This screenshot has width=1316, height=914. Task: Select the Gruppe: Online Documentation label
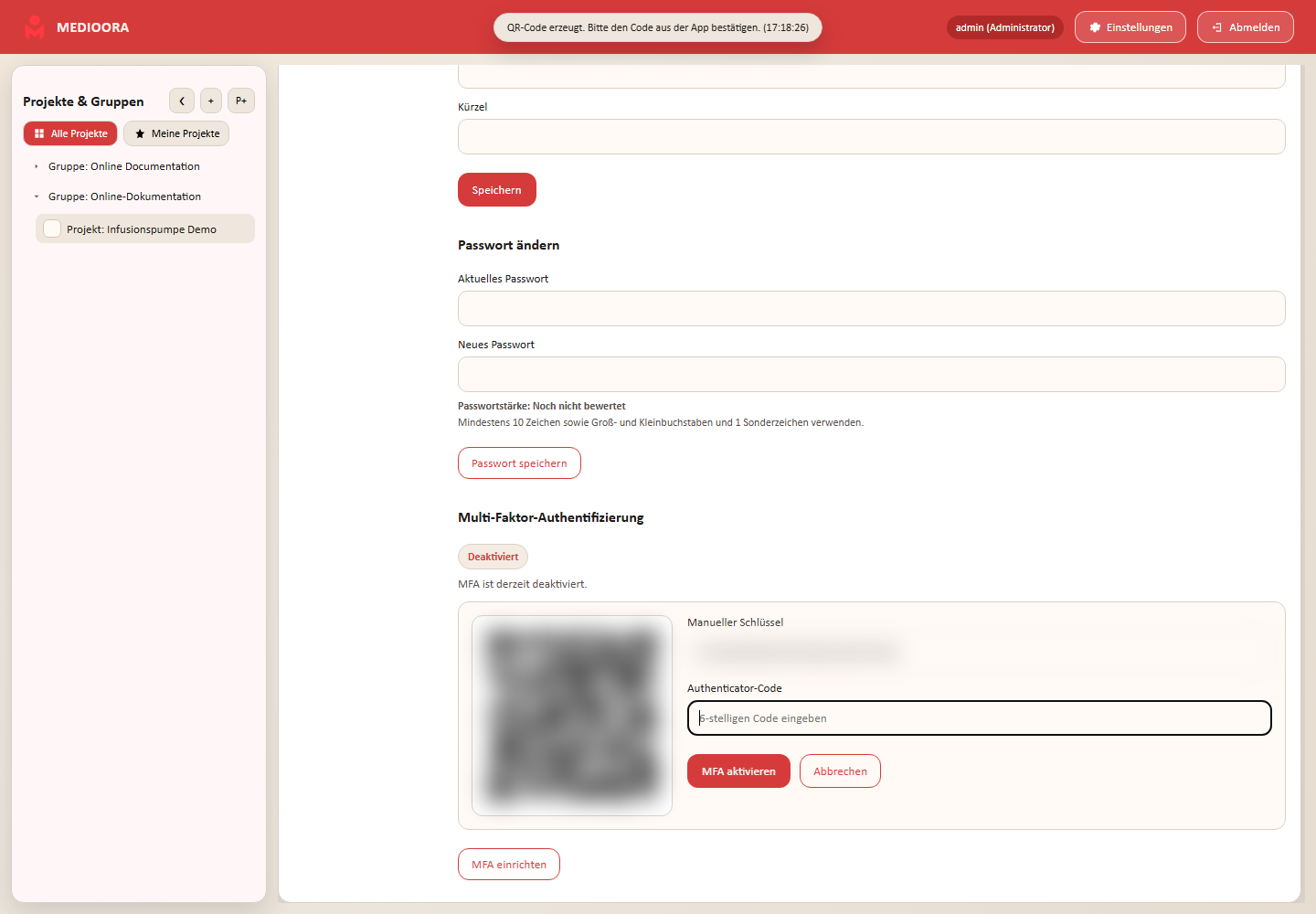click(124, 166)
